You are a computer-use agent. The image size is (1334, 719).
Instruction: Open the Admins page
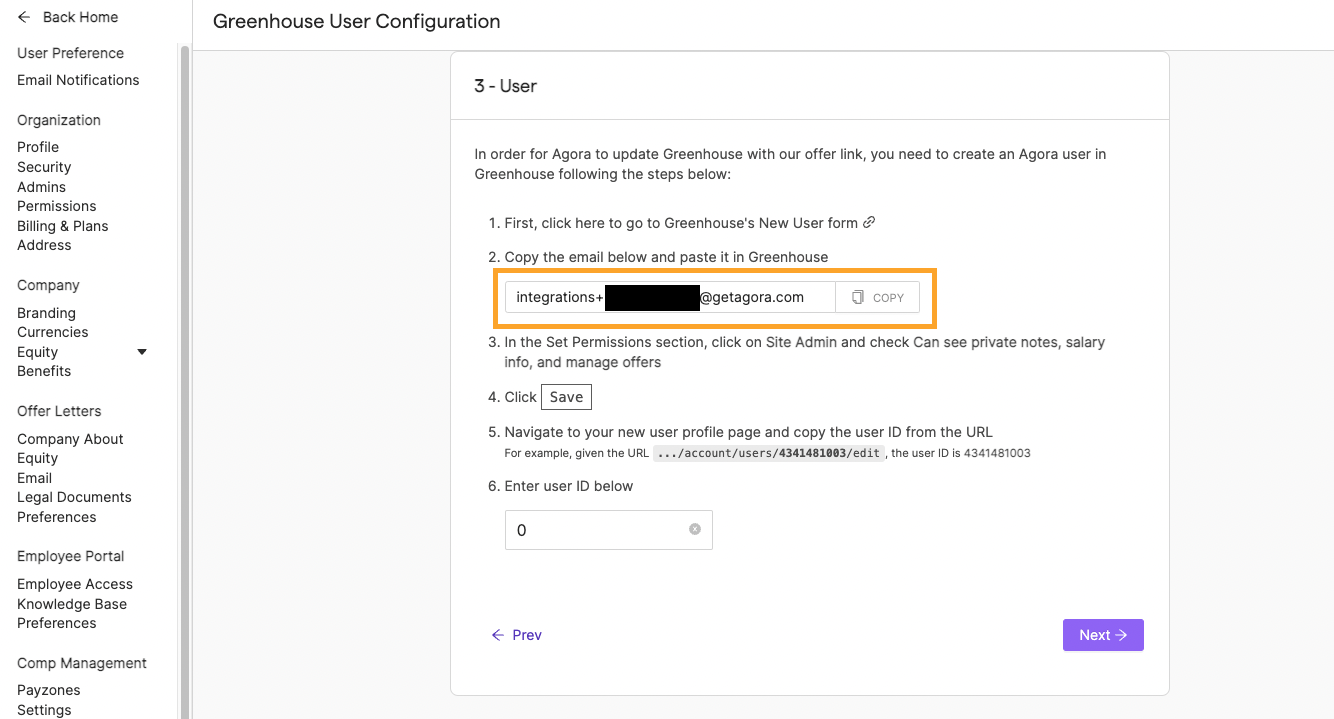pyautogui.click(x=41, y=187)
